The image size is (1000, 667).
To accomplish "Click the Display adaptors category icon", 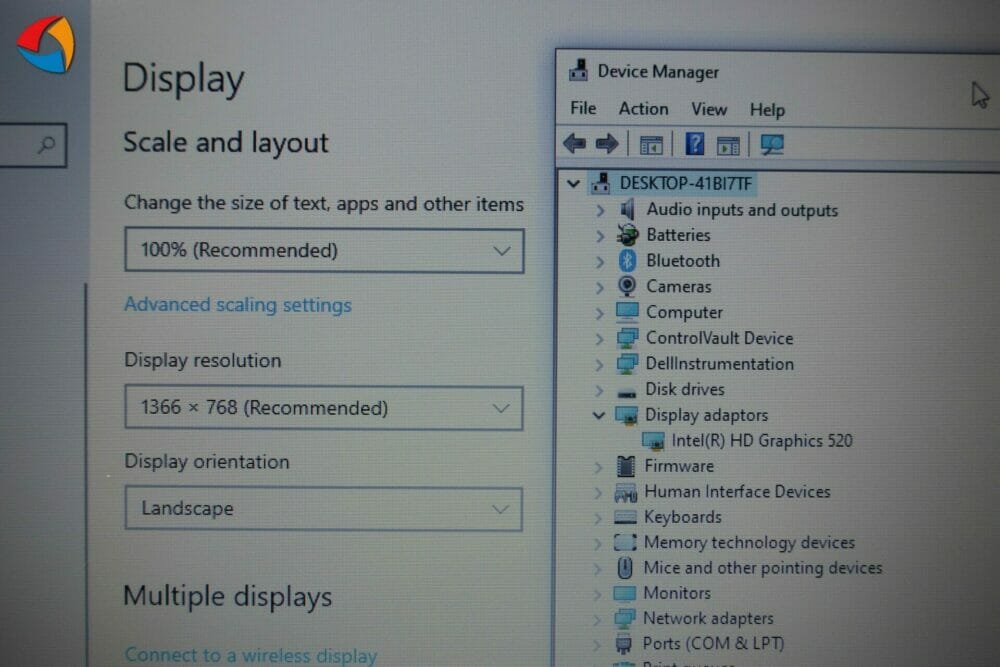I will (627, 415).
